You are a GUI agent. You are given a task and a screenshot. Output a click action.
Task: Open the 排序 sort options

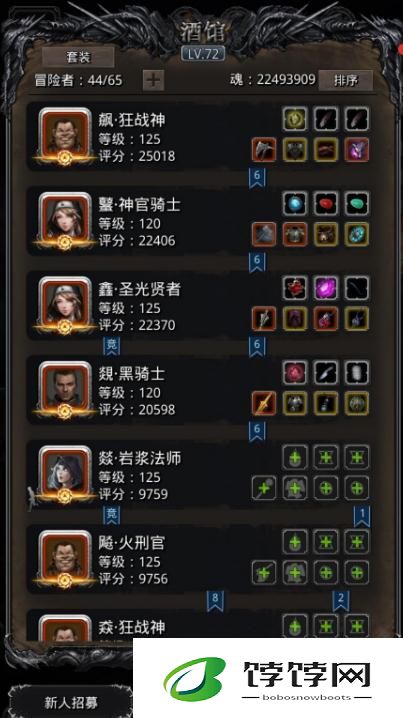tap(346, 81)
